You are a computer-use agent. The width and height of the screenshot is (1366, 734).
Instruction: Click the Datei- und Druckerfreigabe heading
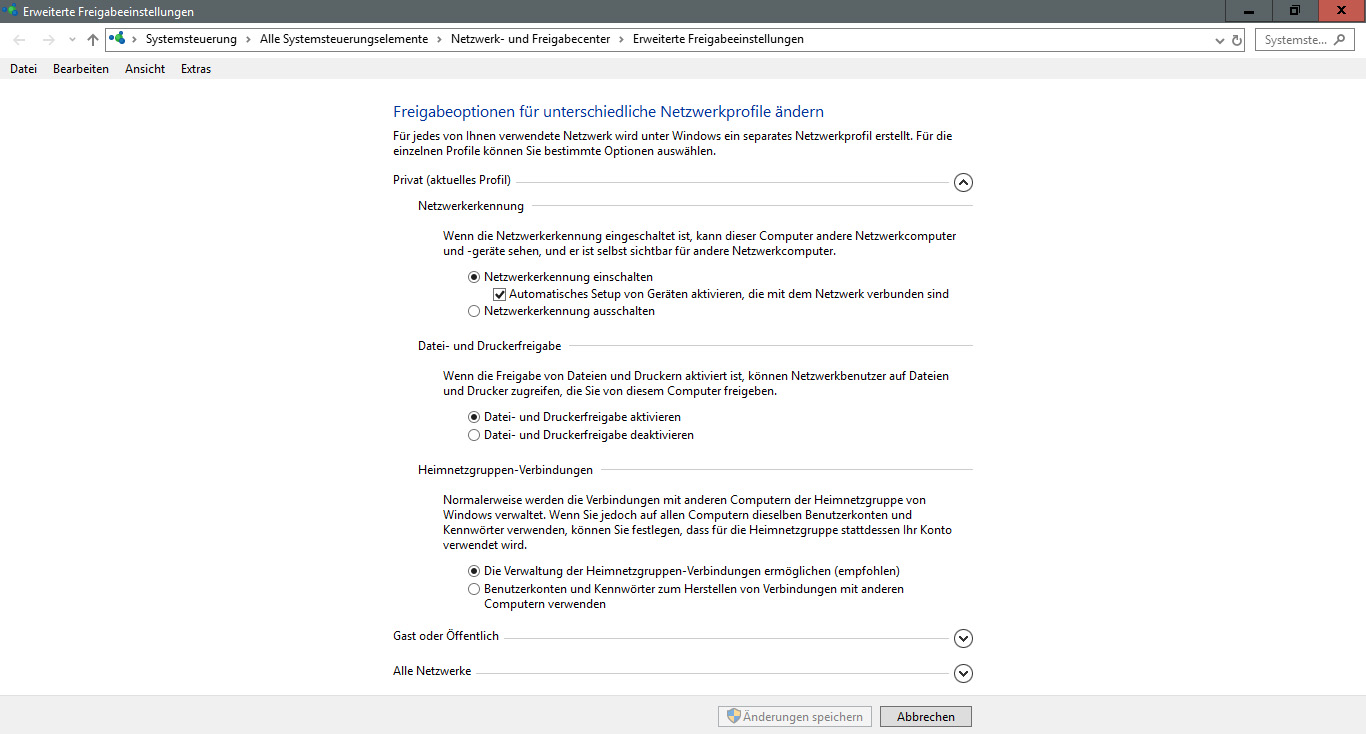489,345
